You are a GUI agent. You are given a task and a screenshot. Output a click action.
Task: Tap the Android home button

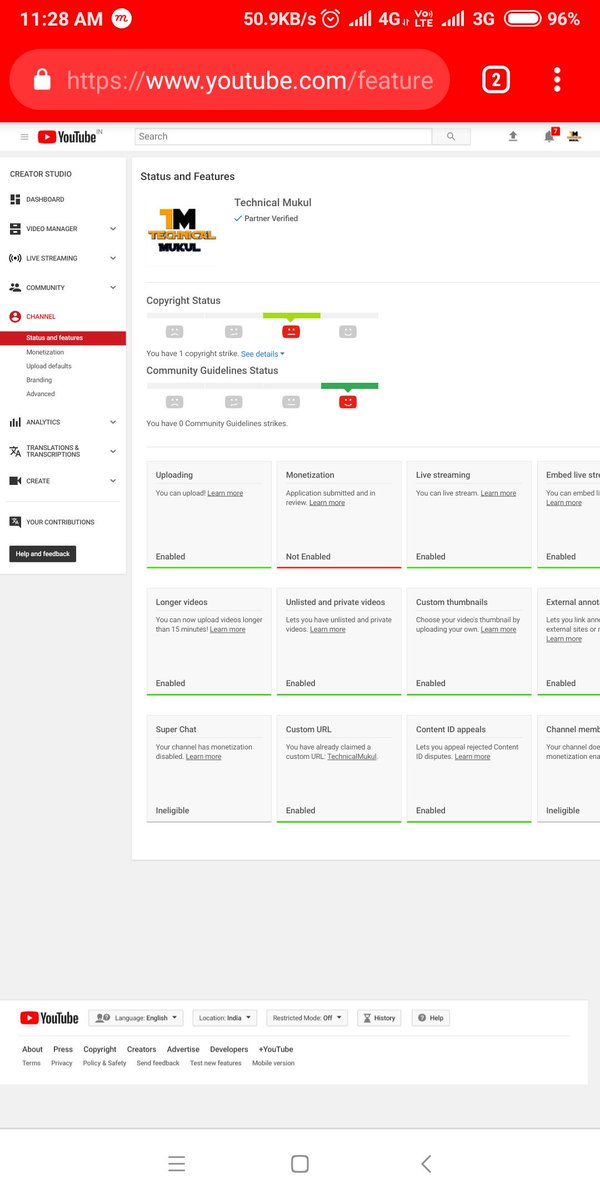pyautogui.click(x=299, y=1163)
